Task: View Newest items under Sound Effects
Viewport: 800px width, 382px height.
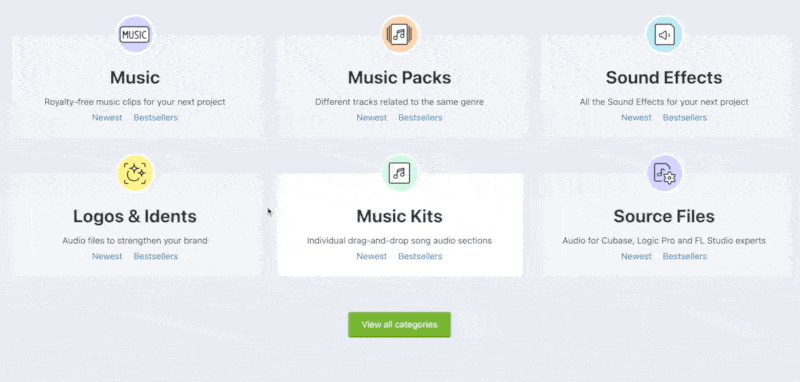Action: 636,118
